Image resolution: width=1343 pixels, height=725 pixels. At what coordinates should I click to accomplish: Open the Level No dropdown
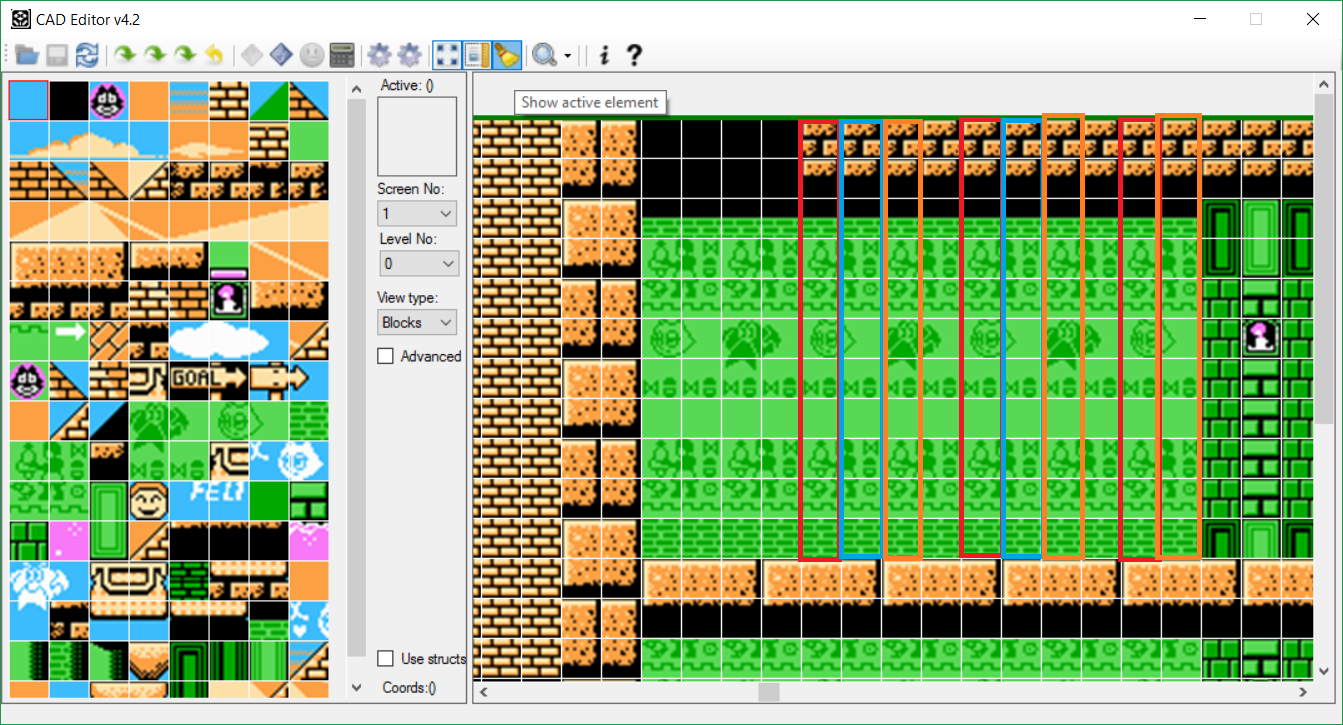tap(419, 264)
